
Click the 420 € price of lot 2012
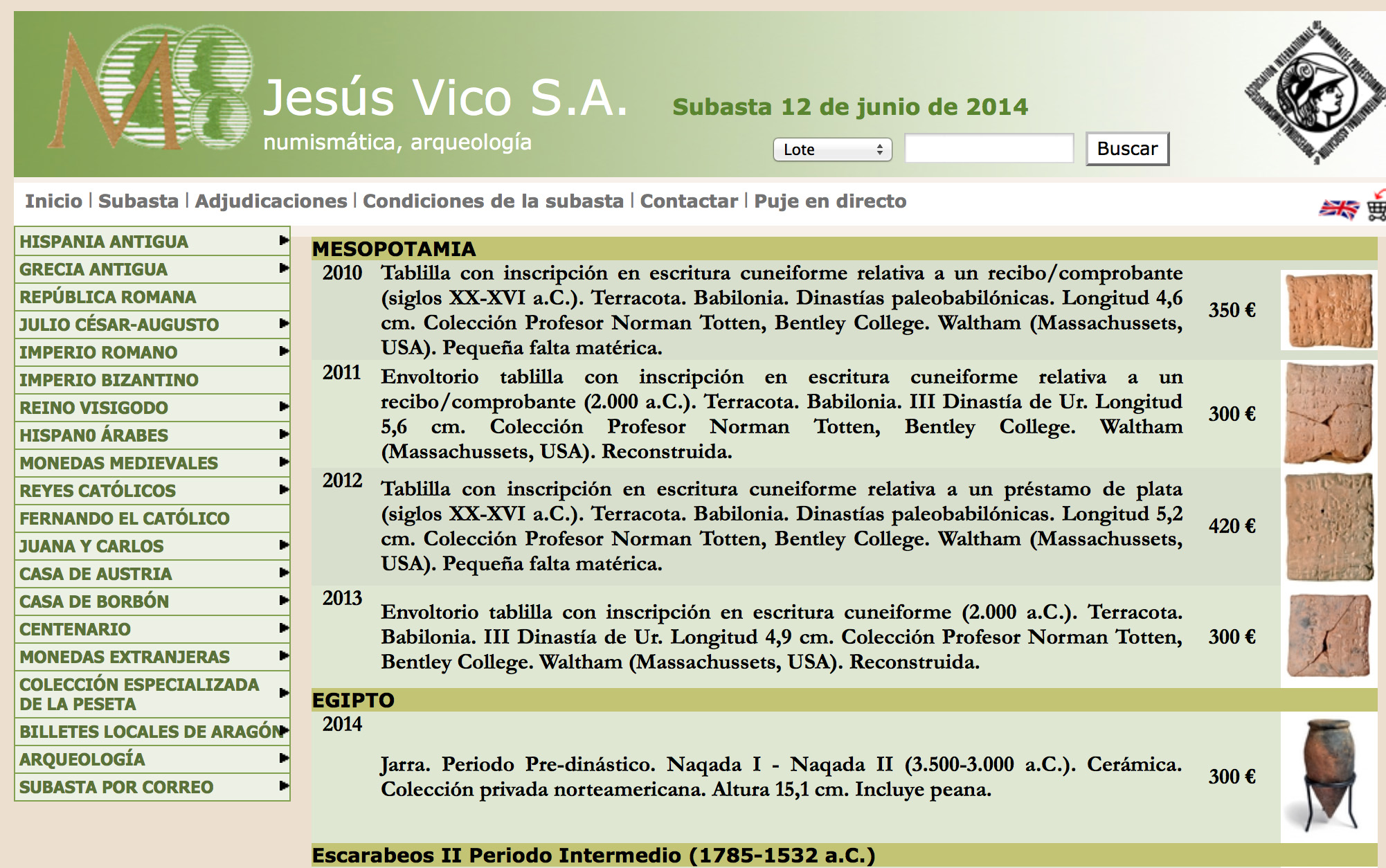[x=1232, y=526]
